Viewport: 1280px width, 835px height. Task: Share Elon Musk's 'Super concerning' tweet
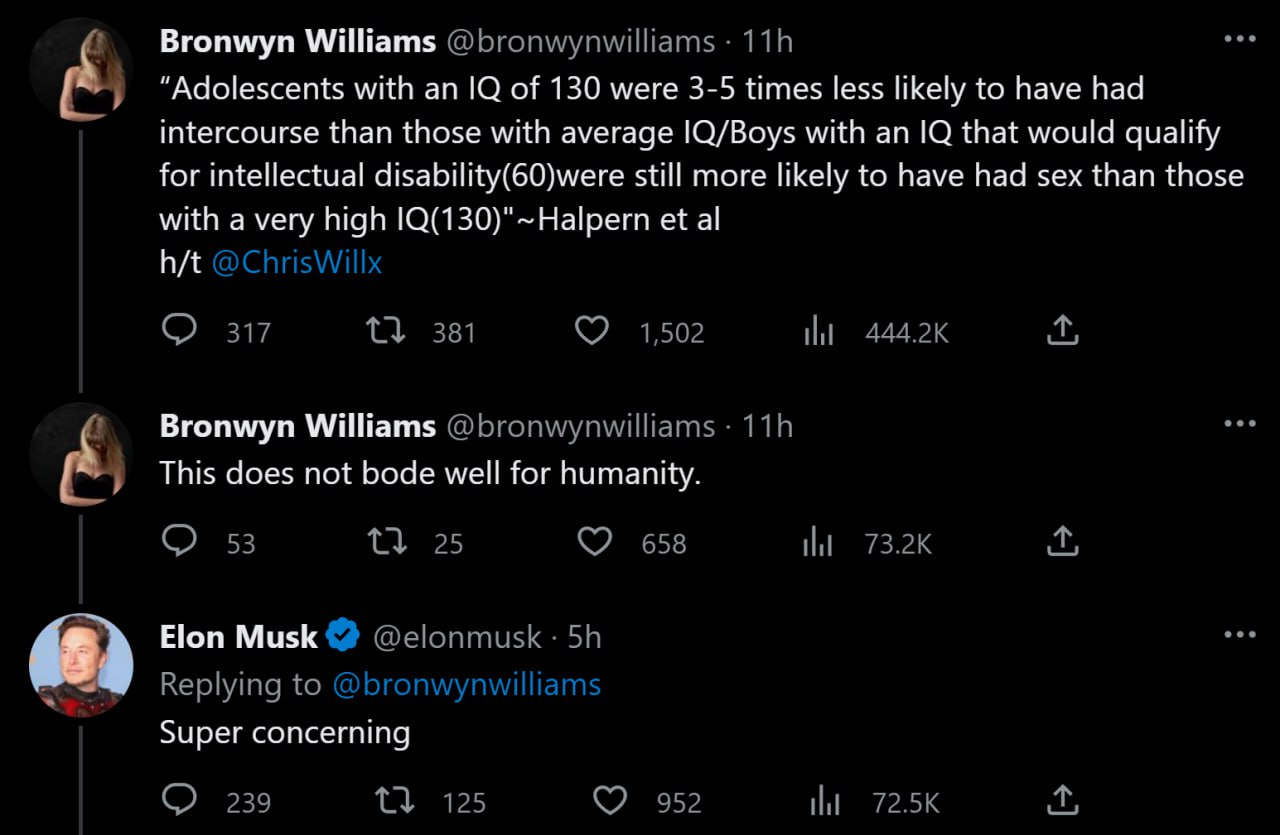pyautogui.click(x=1062, y=799)
